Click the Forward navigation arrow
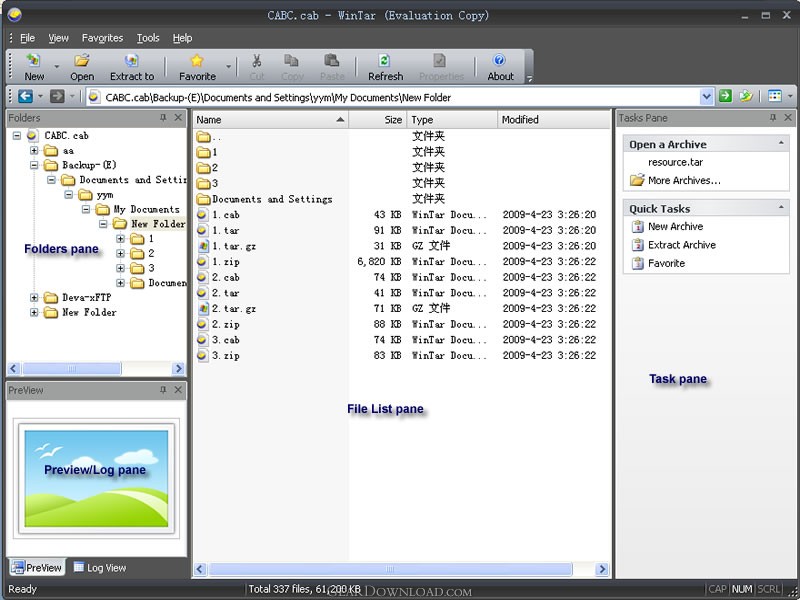 [57, 96]
